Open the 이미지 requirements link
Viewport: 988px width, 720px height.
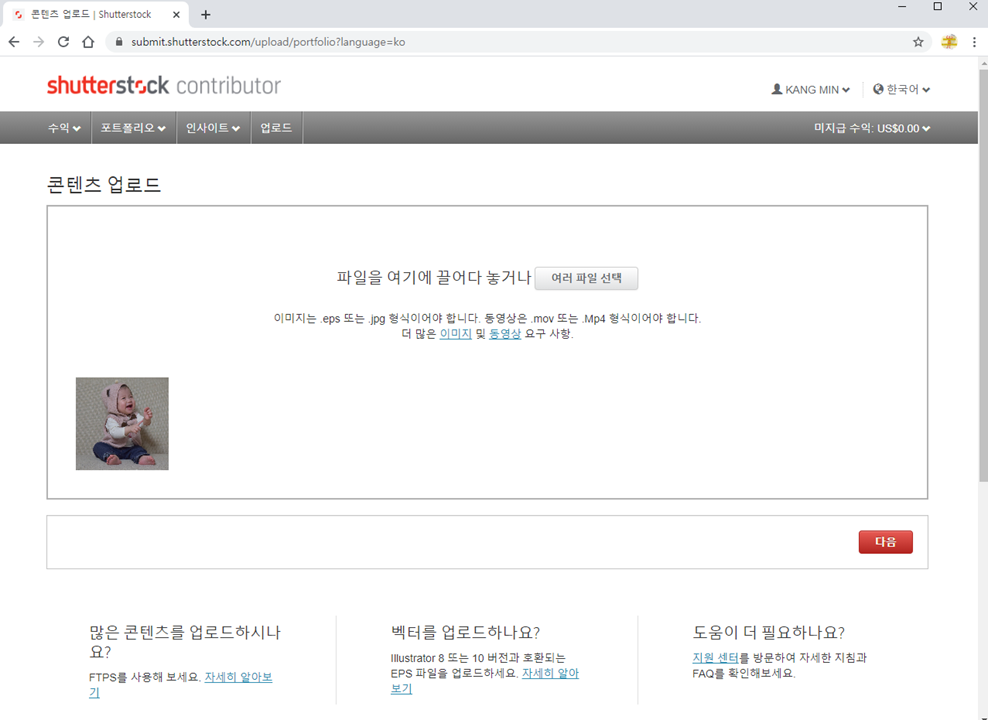[456, 334]
